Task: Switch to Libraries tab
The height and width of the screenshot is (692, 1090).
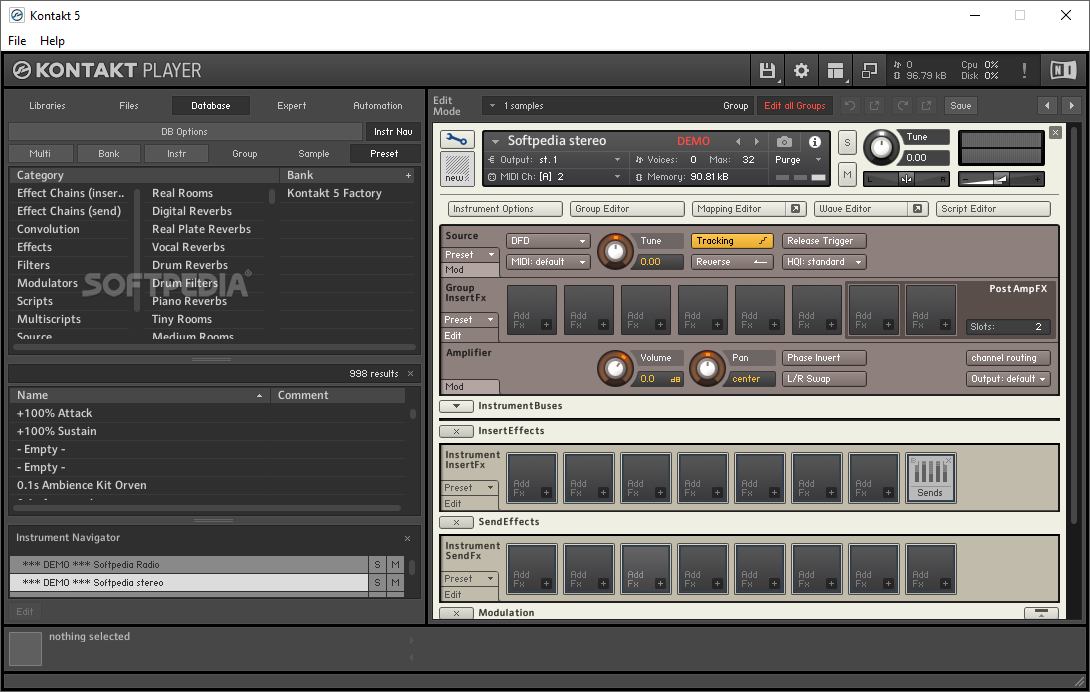Action: pos(47,106)
